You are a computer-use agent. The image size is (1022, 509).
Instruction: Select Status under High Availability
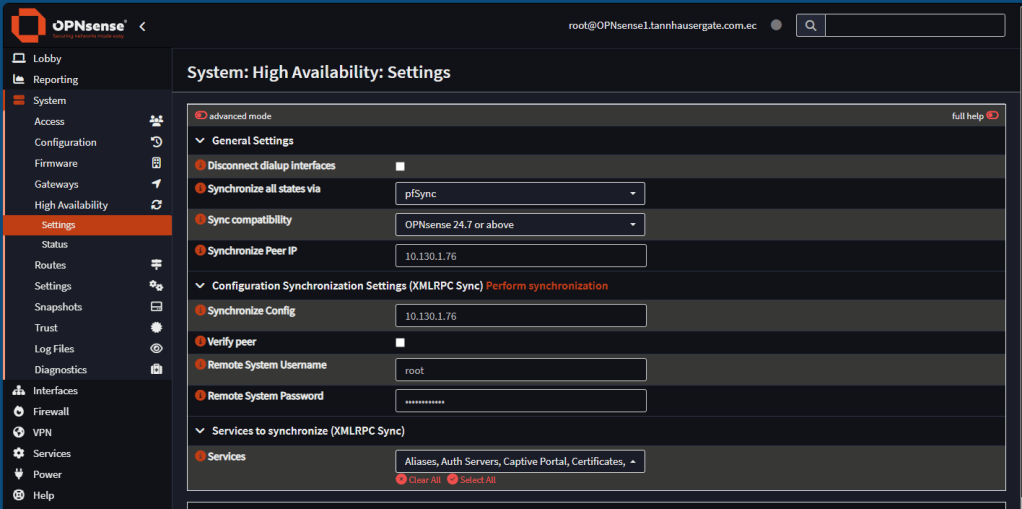[x=55, y=244]
